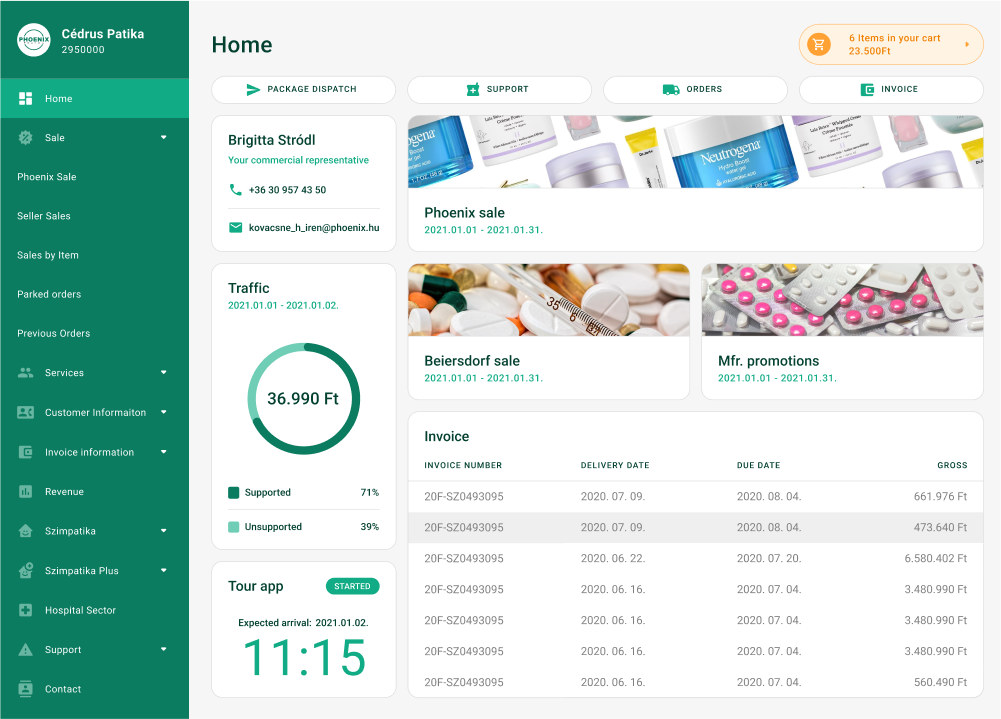Click the kovacsne_h_iren@phoenix.hu email address

click(314, 227)
